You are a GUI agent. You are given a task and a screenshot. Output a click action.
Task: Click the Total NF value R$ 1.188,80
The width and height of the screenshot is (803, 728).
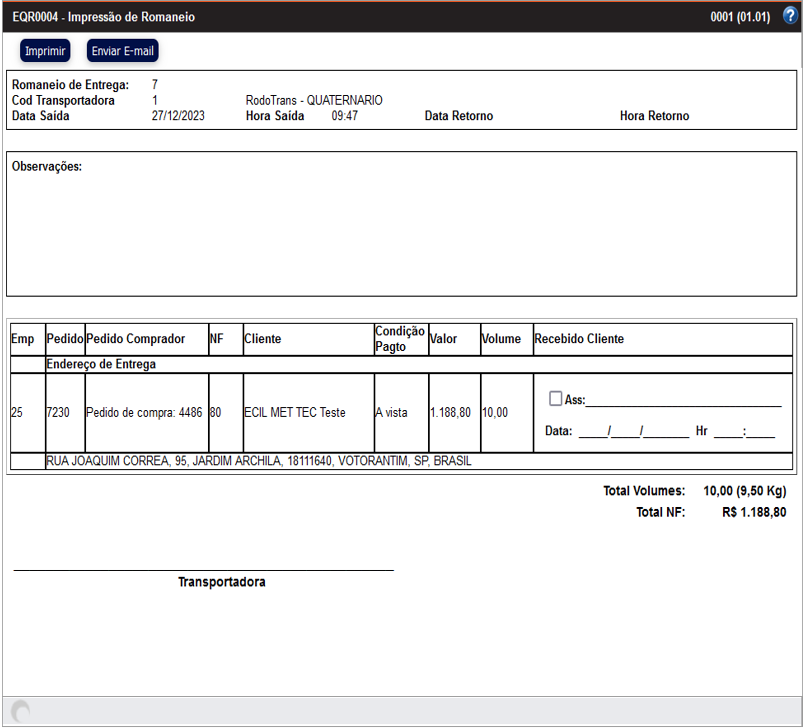coord(754,513)
